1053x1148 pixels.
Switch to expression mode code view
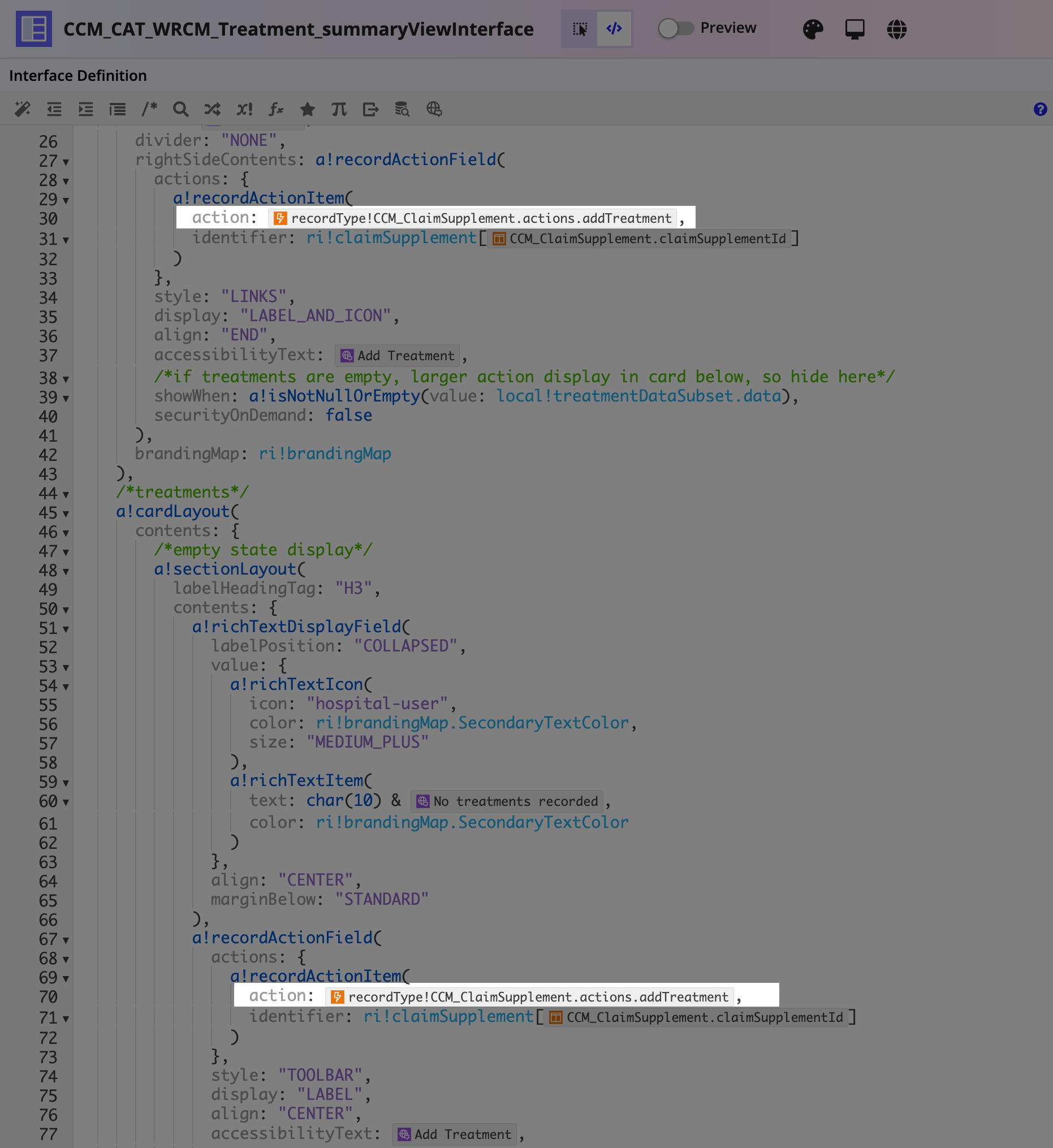click(x=614, y=28)
